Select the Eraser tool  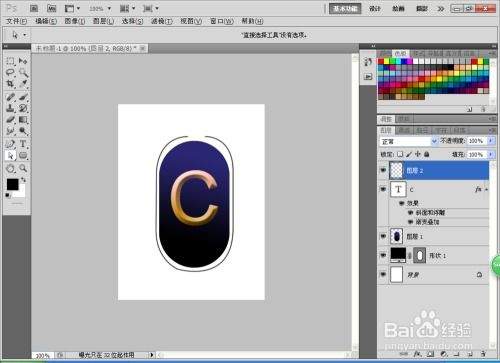click(x=10, y=119)
